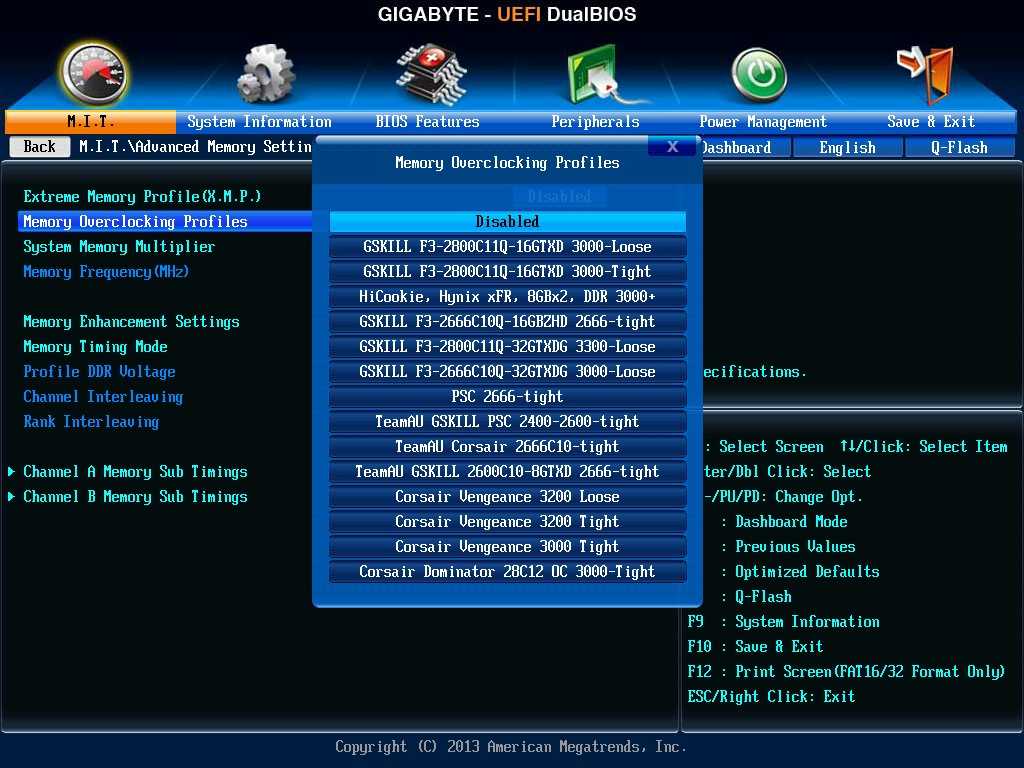Select HiCookie Hynix xFR DDR 3000+ profile
Screen dimensions: 1024x768
click(507, 297)
